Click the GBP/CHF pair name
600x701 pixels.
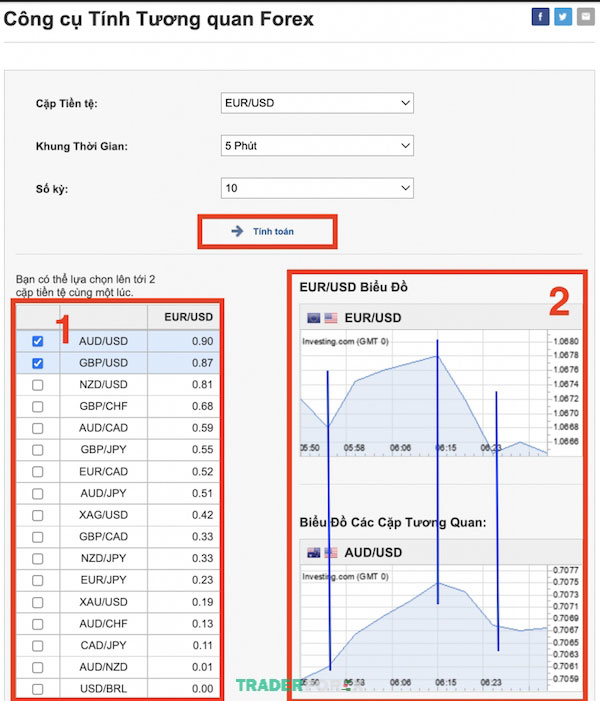pyautogui.click(x=103, y=406)
